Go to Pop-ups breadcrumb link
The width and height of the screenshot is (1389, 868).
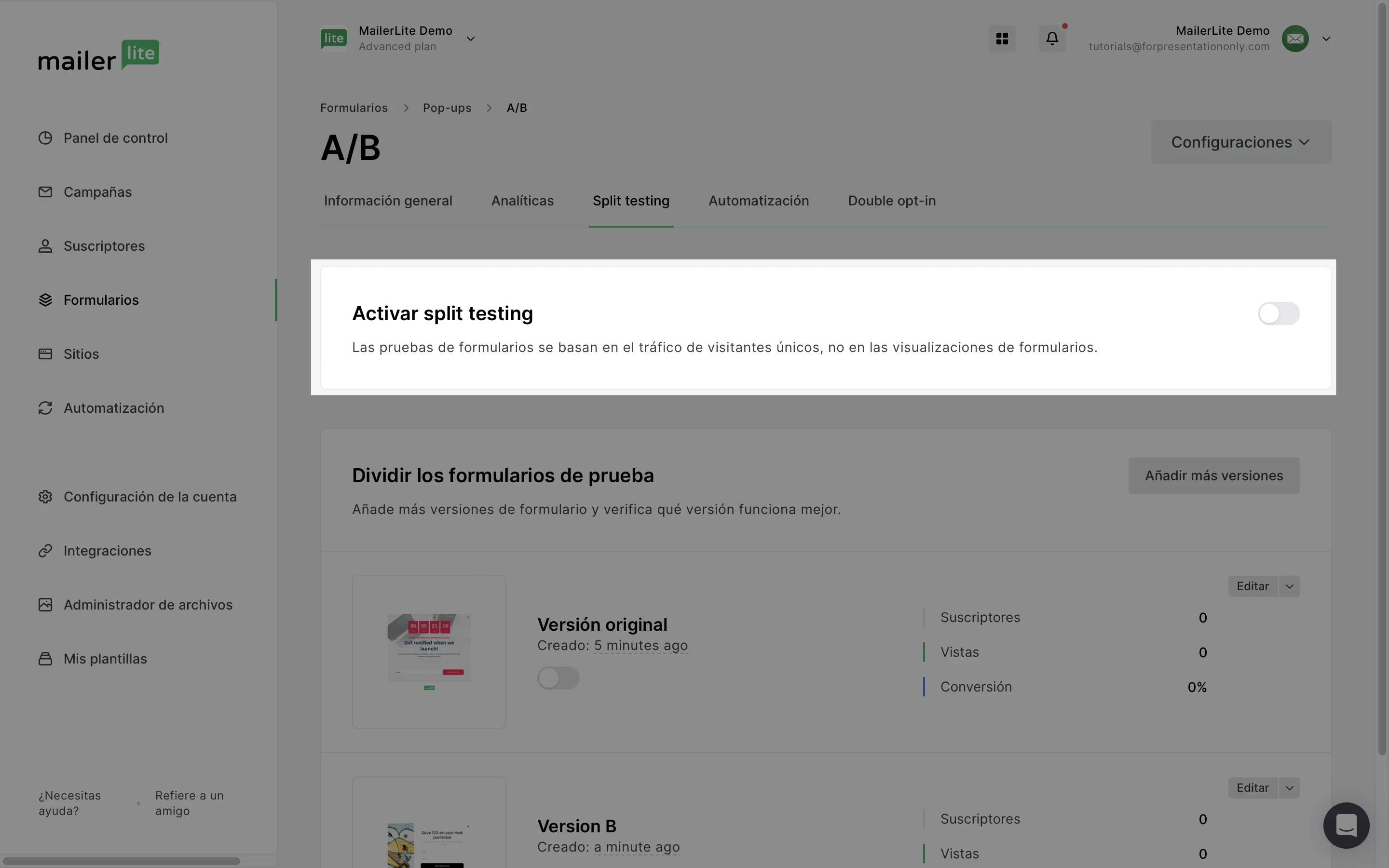447,108
